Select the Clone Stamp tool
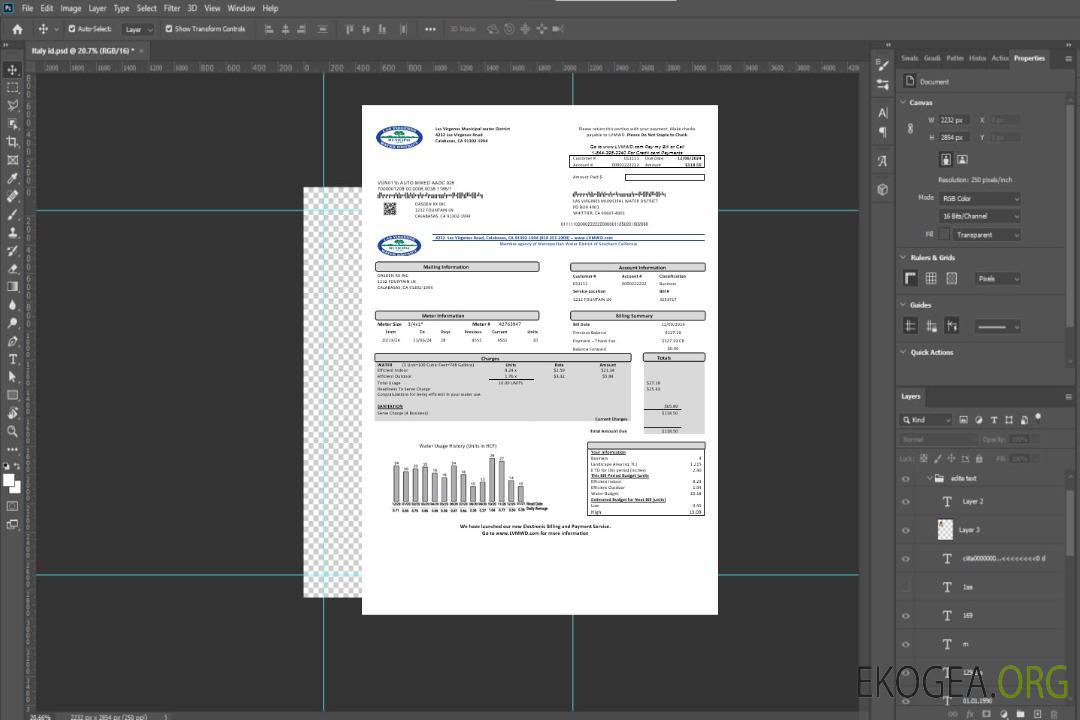This screenshot has width=1080, height=720. 12,232
